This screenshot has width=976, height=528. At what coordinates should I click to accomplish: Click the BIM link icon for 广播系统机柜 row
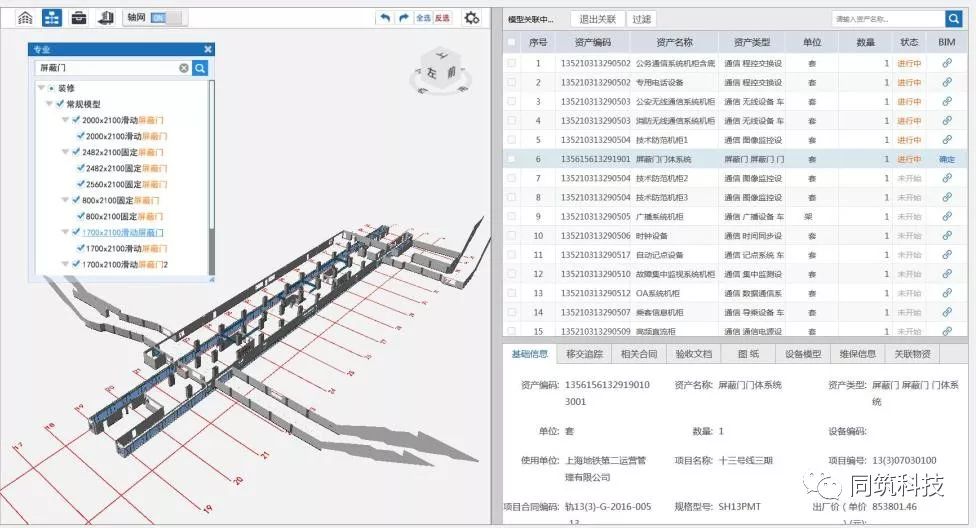(947, 217)
